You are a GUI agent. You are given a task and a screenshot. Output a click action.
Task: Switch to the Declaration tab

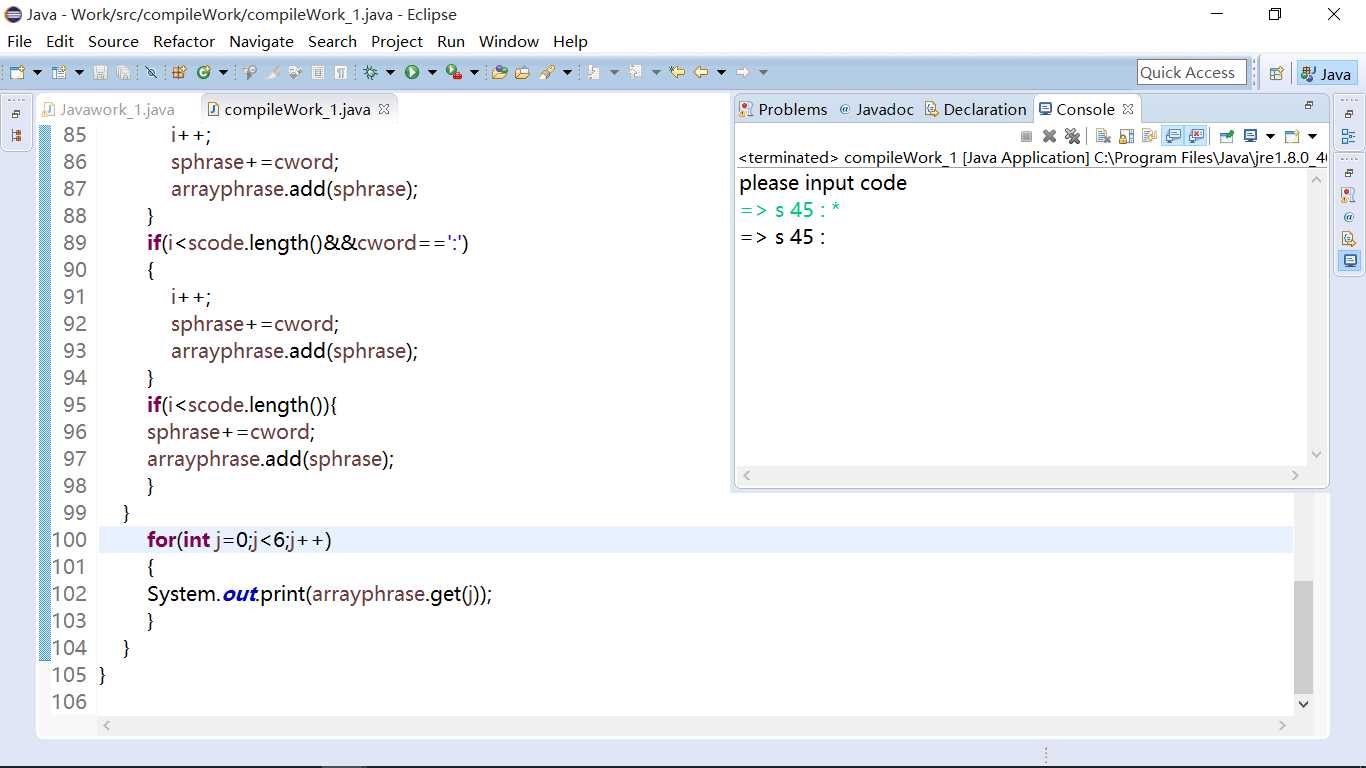[975, 109]
